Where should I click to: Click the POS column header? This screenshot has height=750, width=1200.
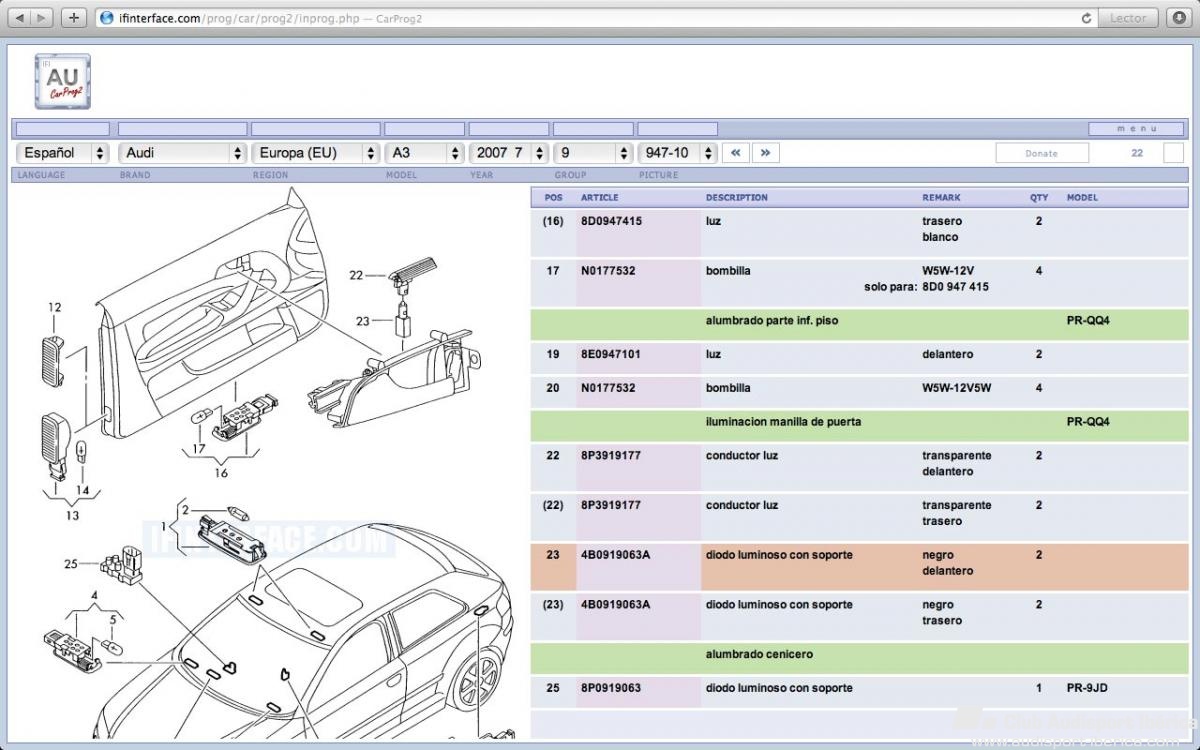coord(554,198)
